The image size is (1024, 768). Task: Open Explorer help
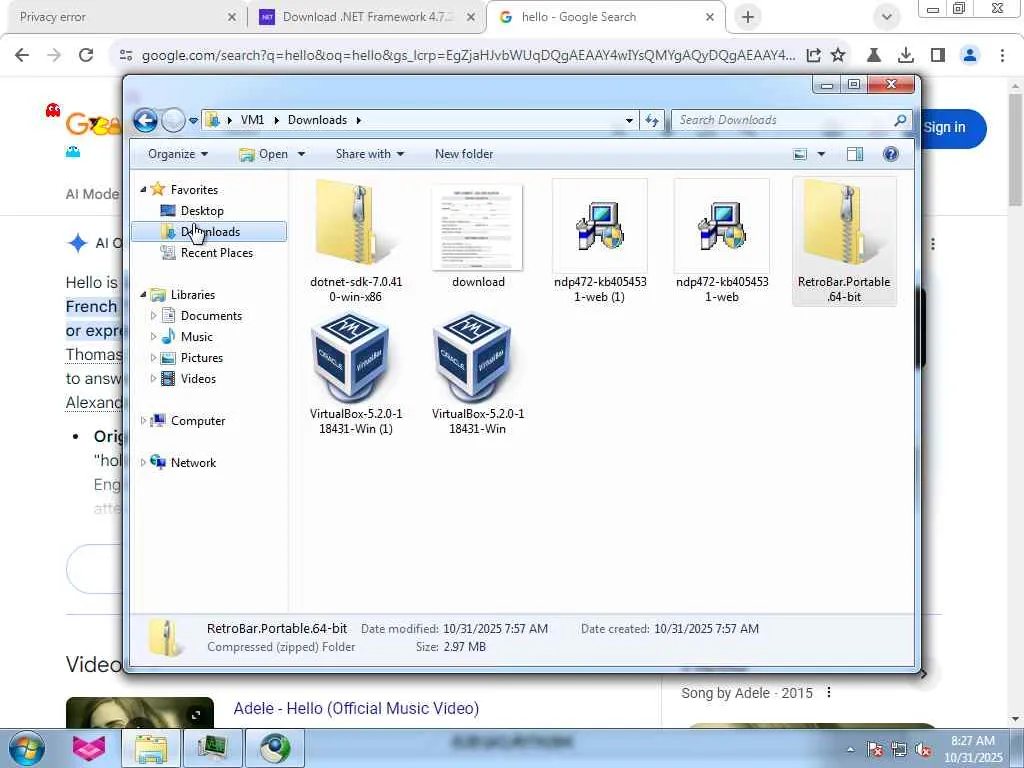pyautogui.click(x=891, y=154)
